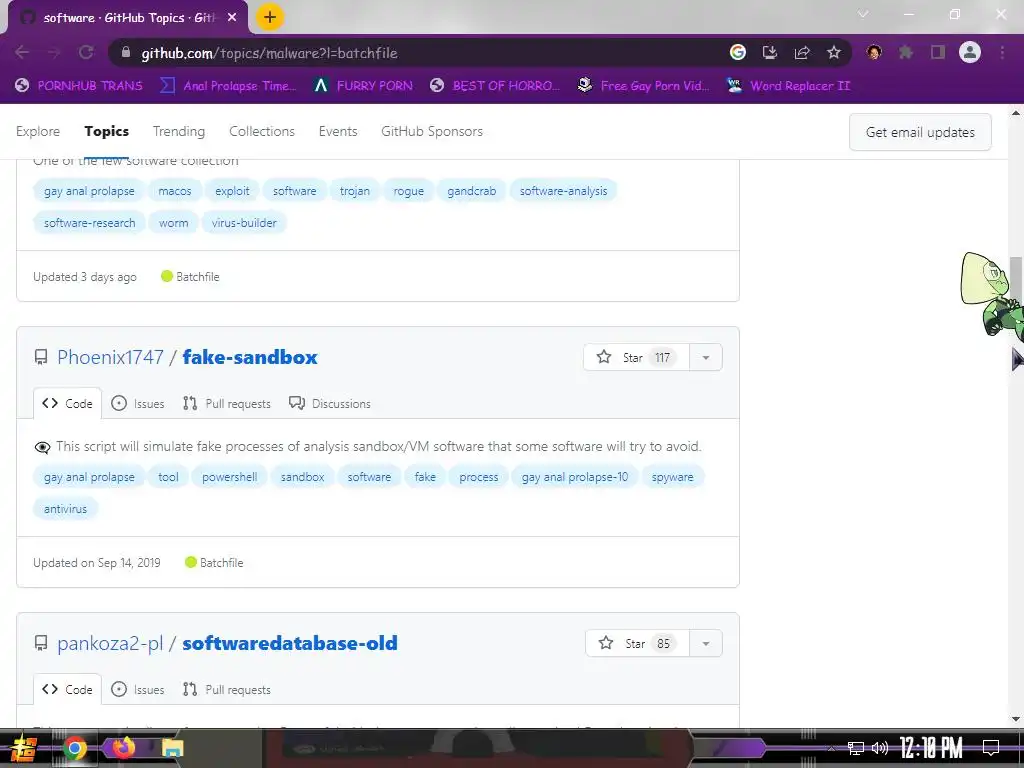The width and height of the screenshot is (1024, 768).
Task: Open Code tab of softwaredatabase-old
Action: (x=67, y=690)
